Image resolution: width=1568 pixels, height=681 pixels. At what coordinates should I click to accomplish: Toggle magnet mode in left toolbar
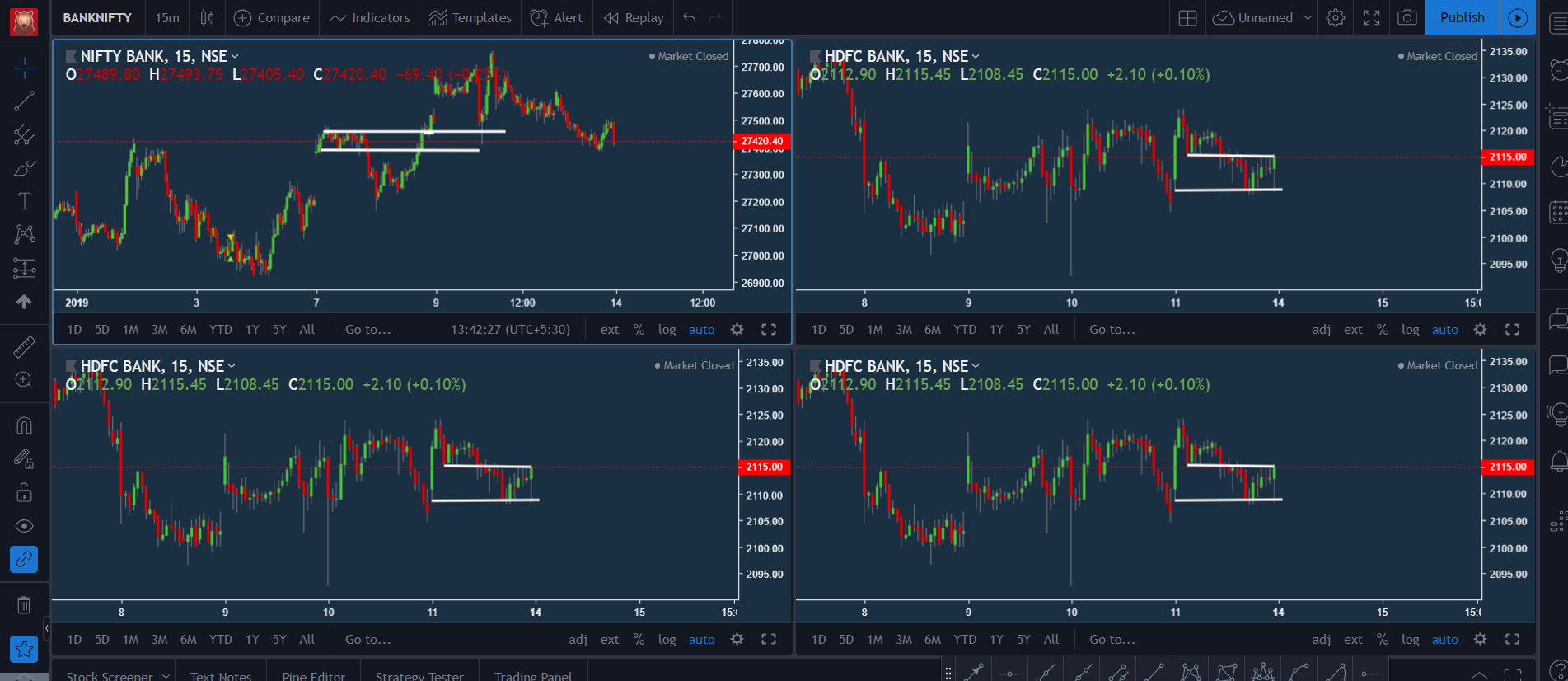24,425
